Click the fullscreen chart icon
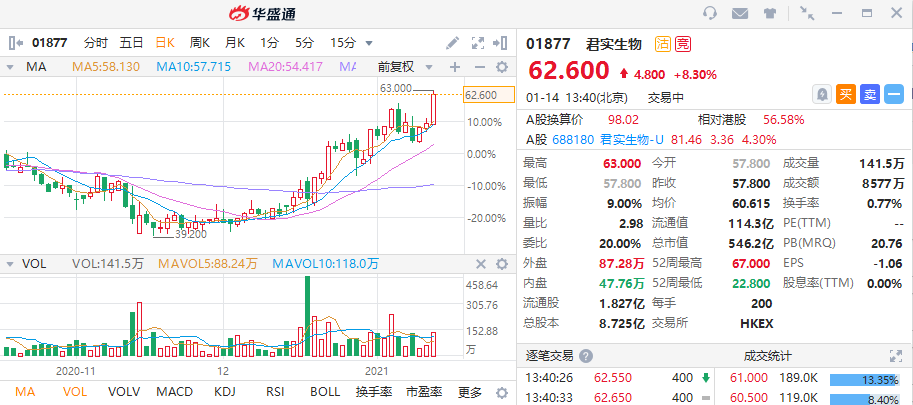913x405 pixels. coord(478,42)
